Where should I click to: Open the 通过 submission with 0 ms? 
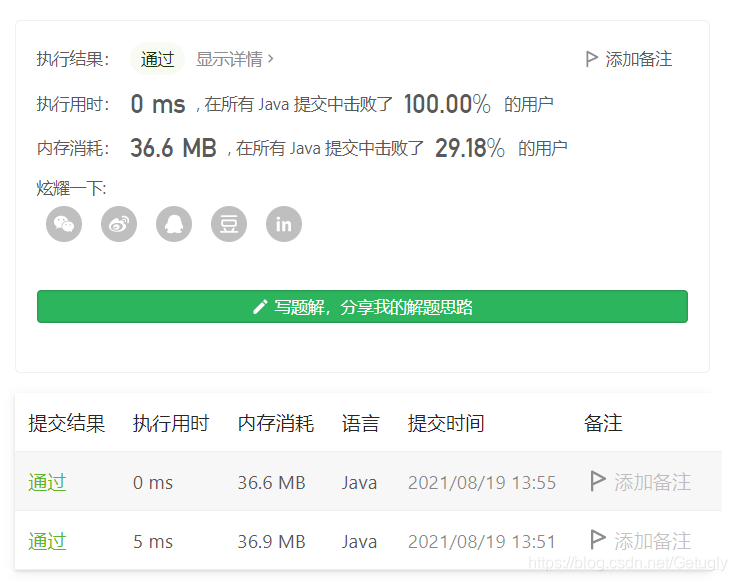click(47, 482)
